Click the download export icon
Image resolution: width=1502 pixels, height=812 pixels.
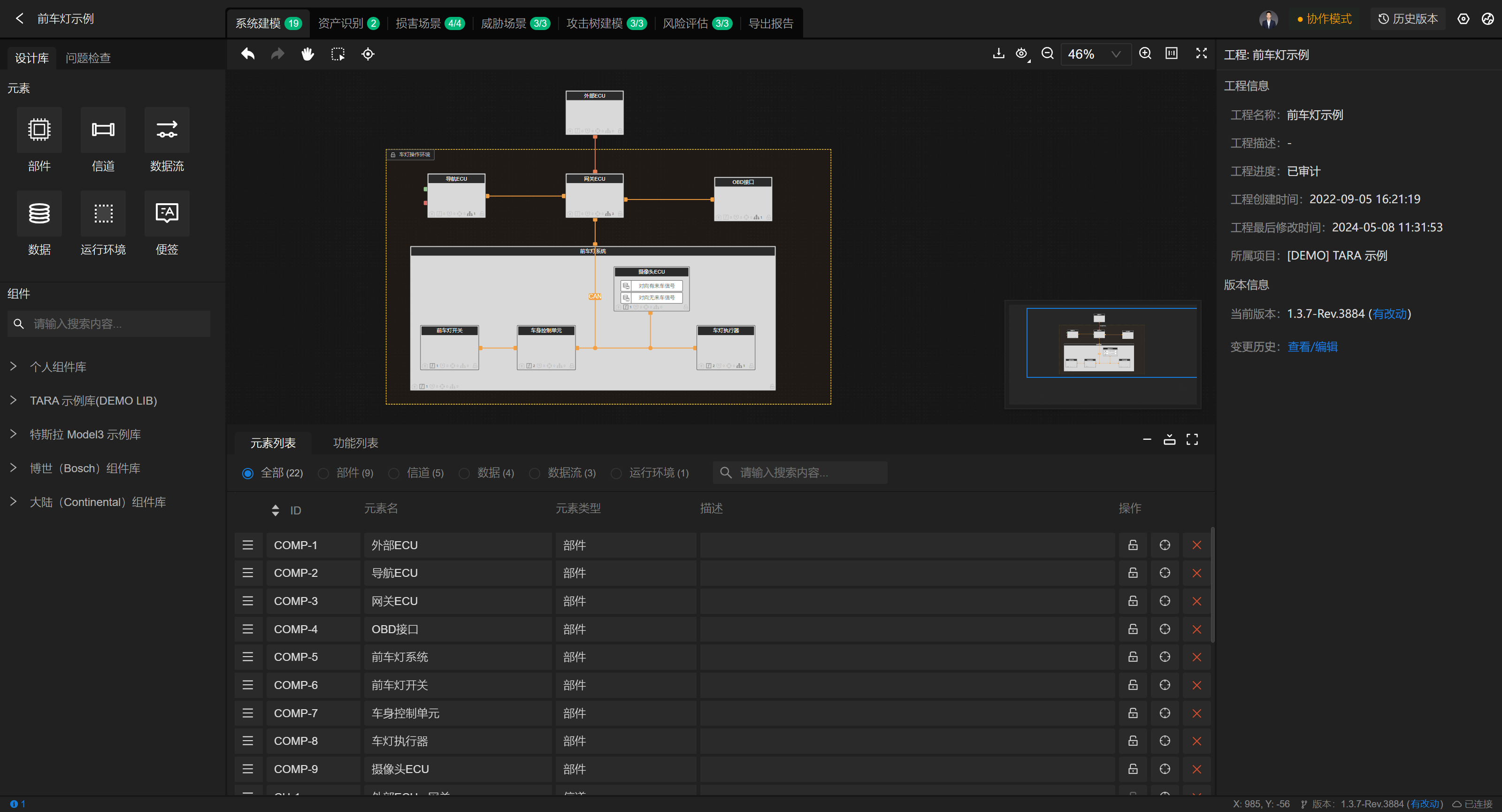(x=998, y=54)
